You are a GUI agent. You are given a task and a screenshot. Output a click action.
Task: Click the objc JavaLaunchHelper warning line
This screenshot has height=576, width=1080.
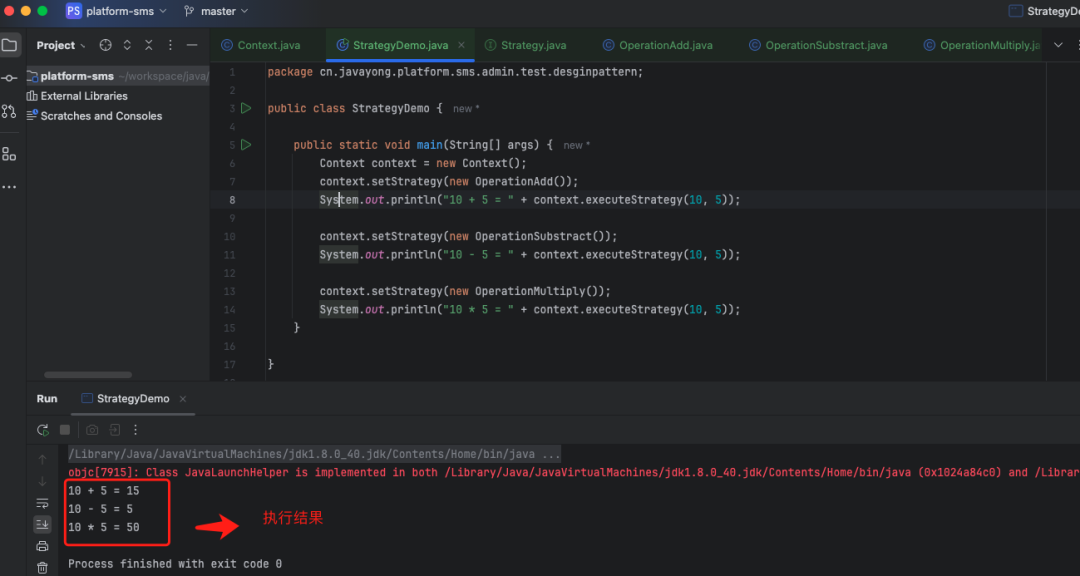pos(573,473)
